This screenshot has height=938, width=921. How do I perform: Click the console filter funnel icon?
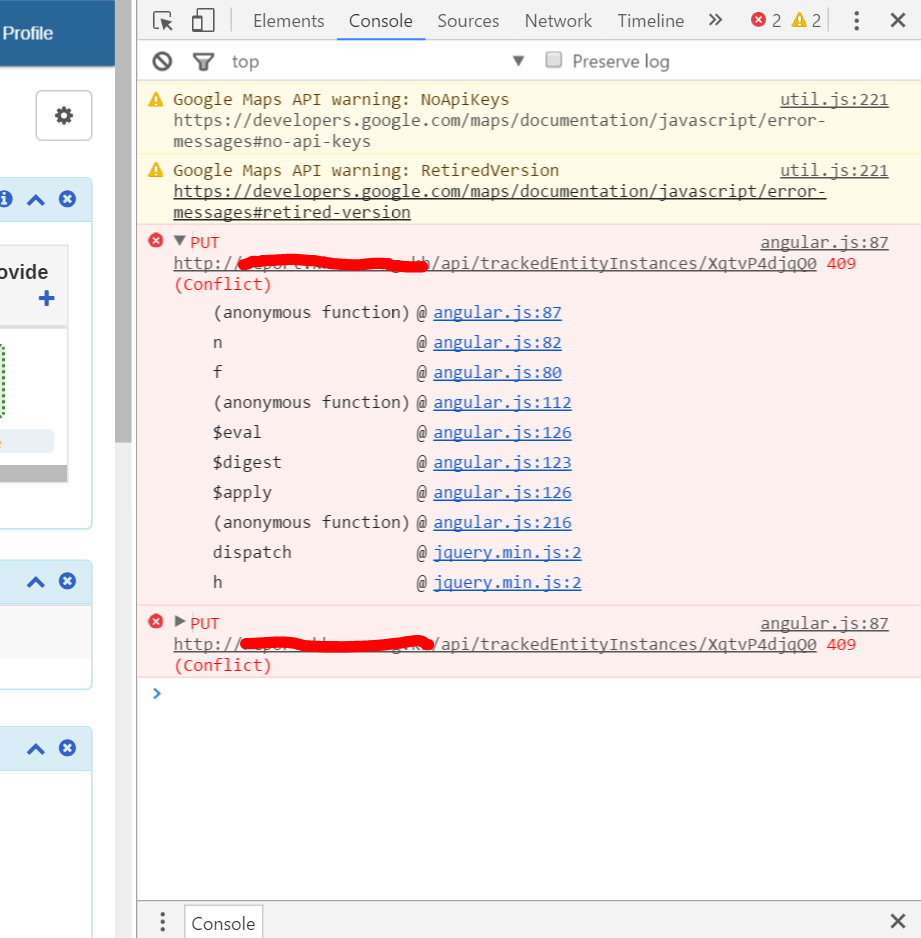pyautogui.click(x=203, y=62)
